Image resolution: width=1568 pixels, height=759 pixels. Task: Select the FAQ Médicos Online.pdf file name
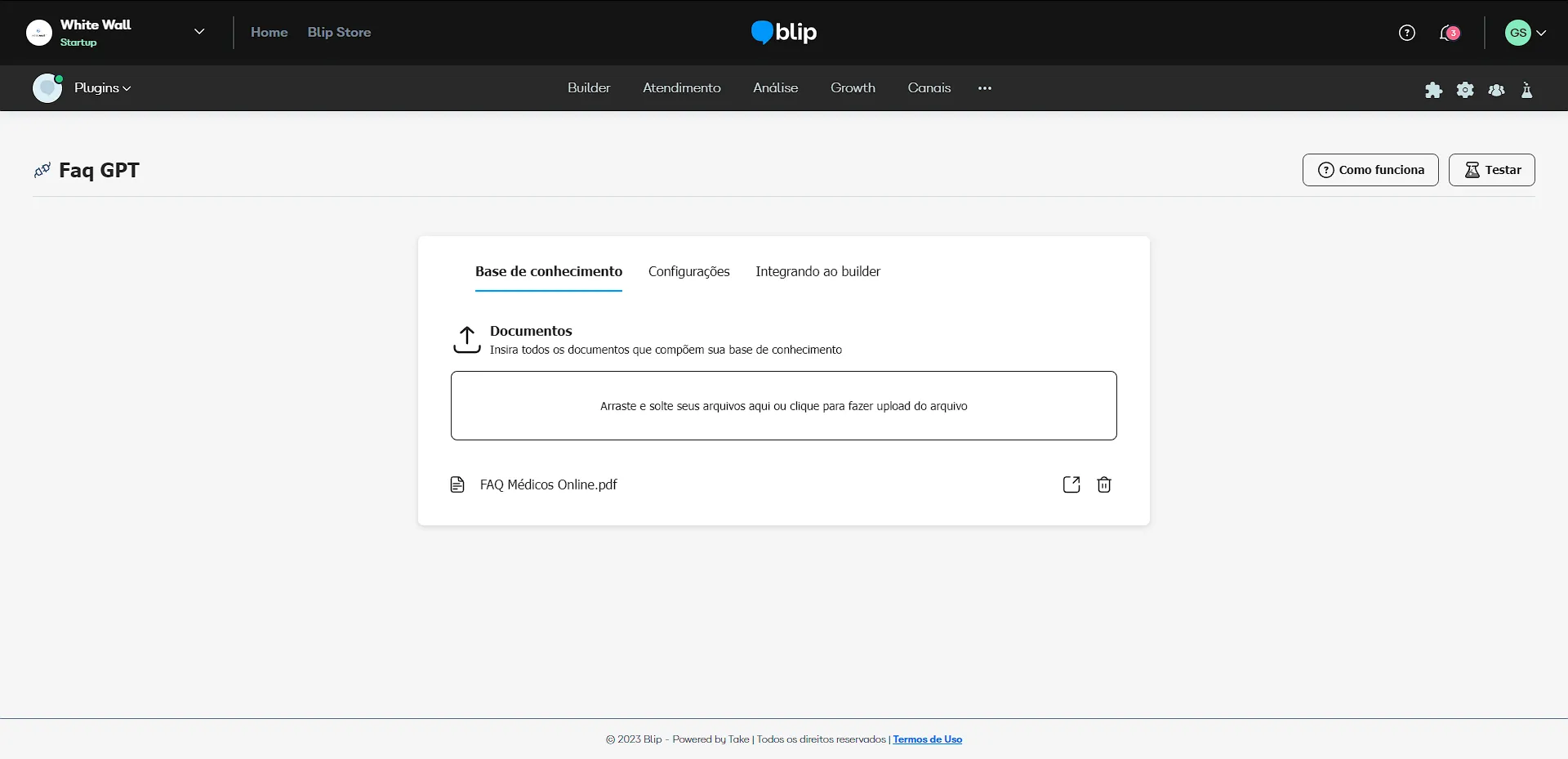(x=549, y=484)
